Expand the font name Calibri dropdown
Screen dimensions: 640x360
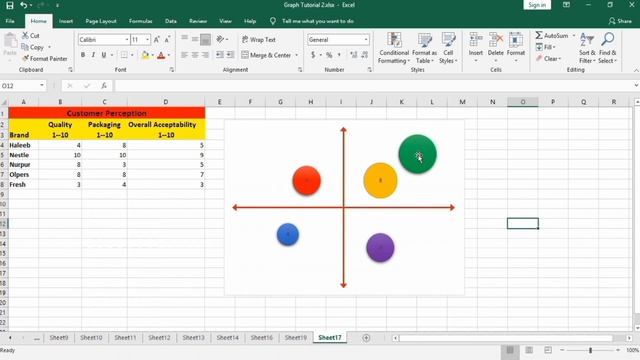(127, 40)
